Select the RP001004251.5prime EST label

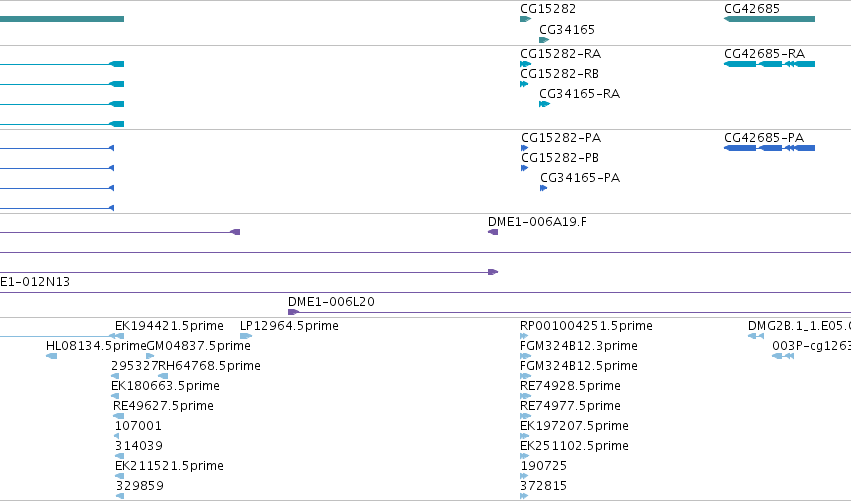(586, 326)
